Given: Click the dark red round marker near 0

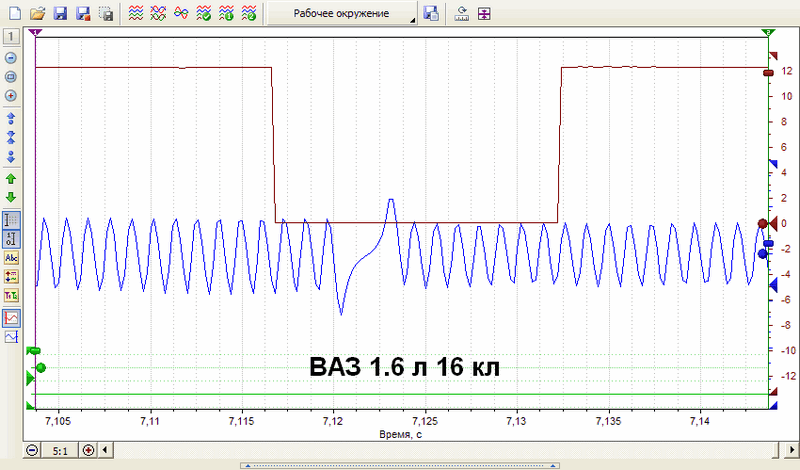Looking at the screenshot, I should pyautogui.click(x=762, y=224).
